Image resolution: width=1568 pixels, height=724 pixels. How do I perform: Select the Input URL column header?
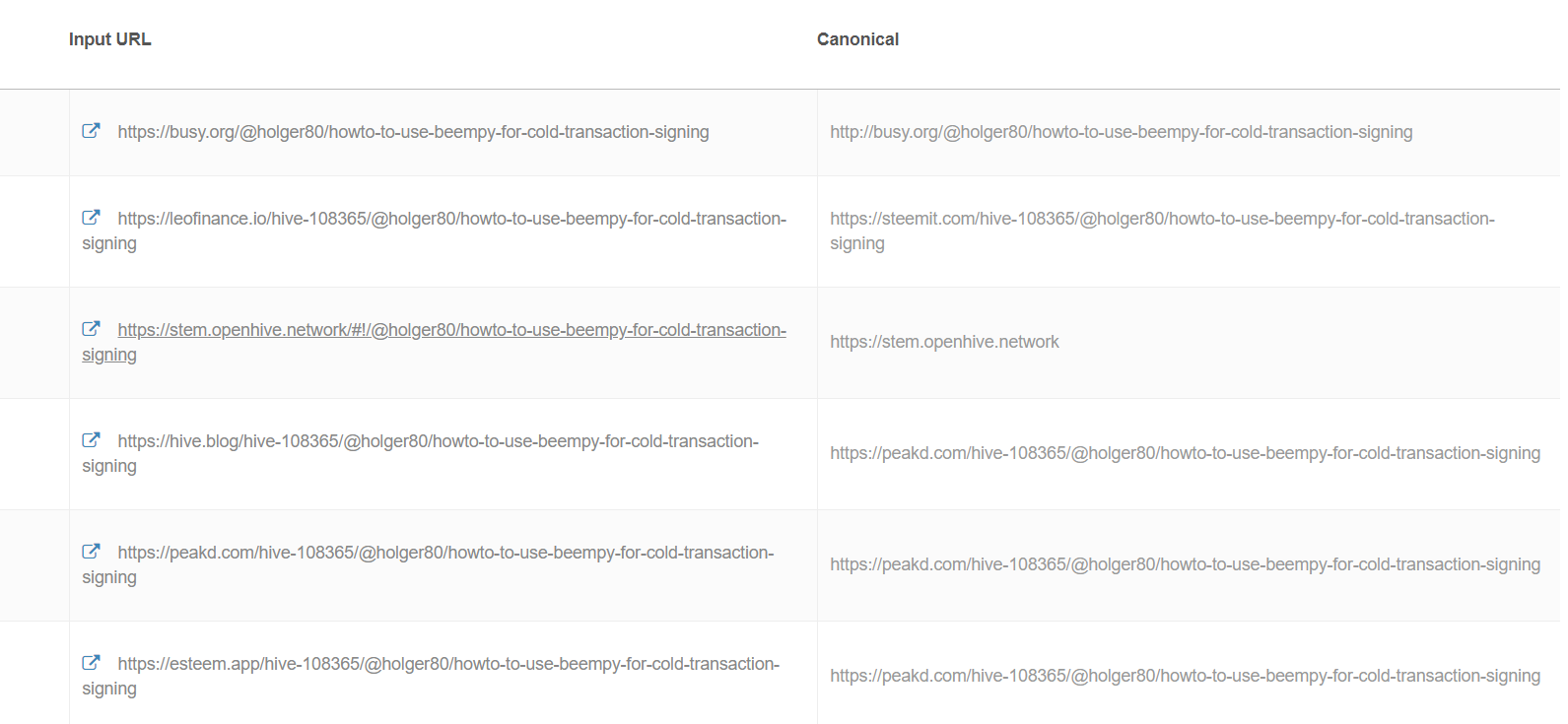click(109, 39)
